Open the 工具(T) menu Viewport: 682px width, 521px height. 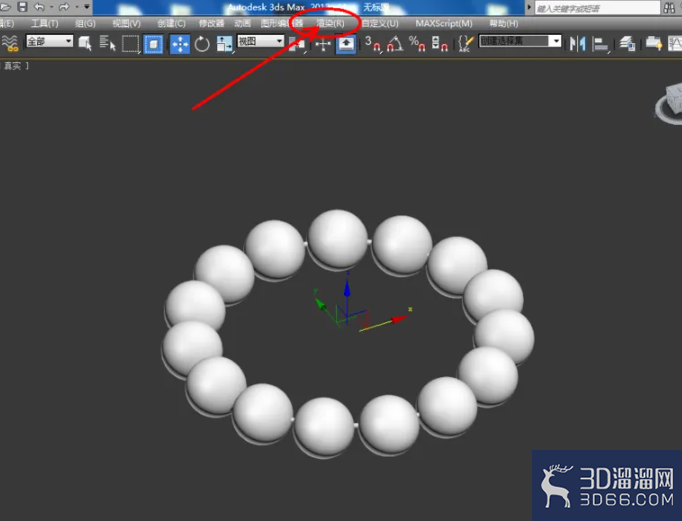click(44, 23)
